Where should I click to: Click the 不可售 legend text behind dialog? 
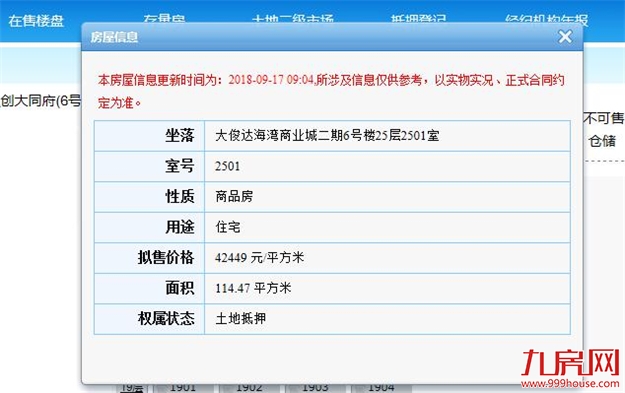point(604,118)
